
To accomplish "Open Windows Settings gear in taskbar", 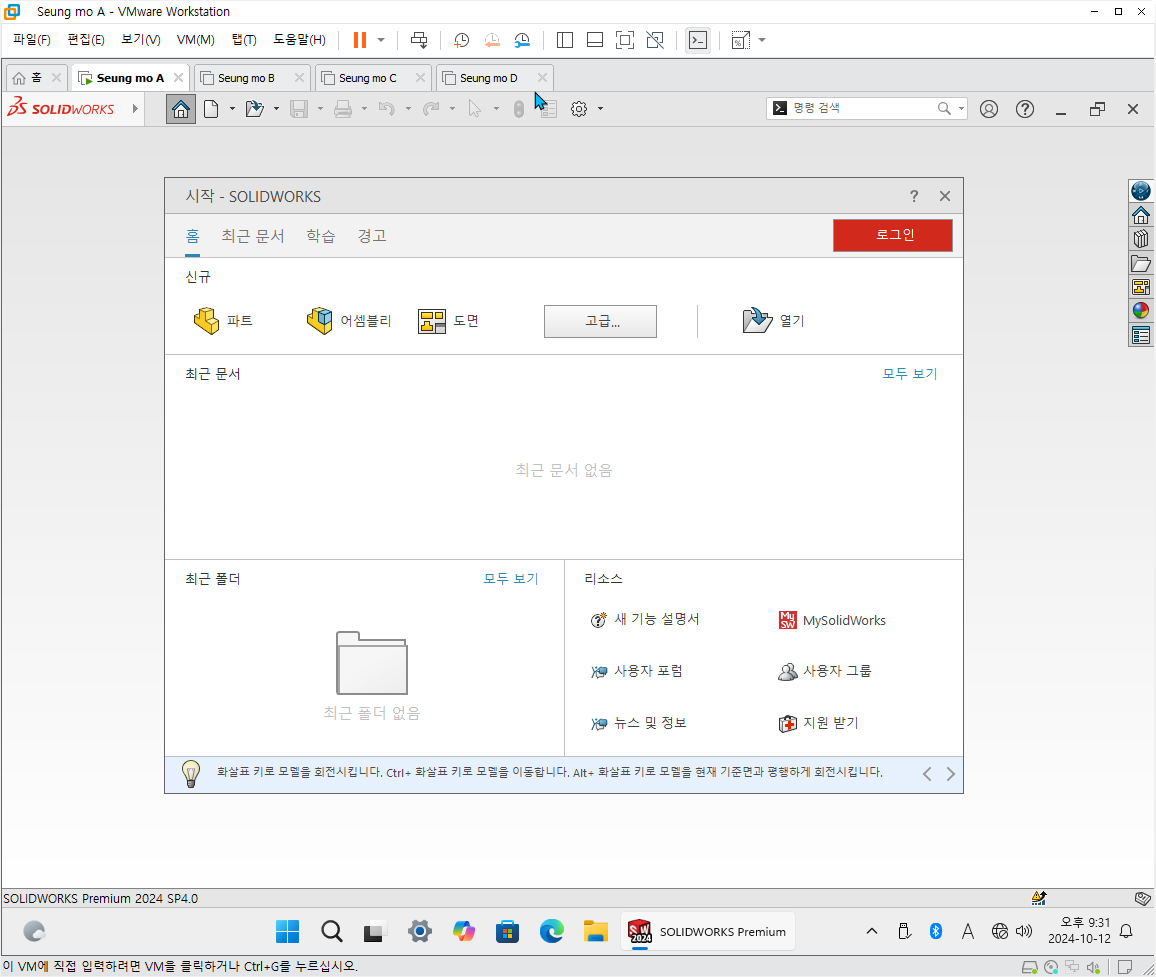I will point(419,931).
